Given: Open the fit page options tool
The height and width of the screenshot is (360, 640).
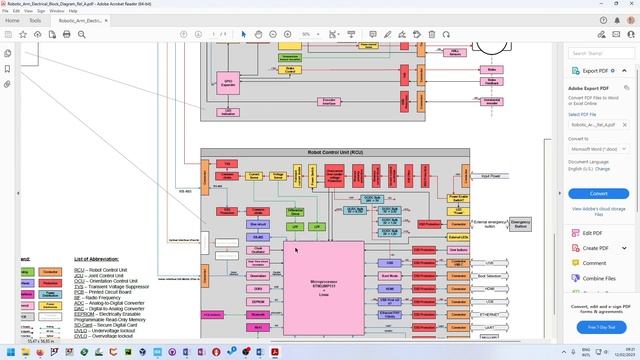Looking at the screenshot, I should [x=334, y=35].
